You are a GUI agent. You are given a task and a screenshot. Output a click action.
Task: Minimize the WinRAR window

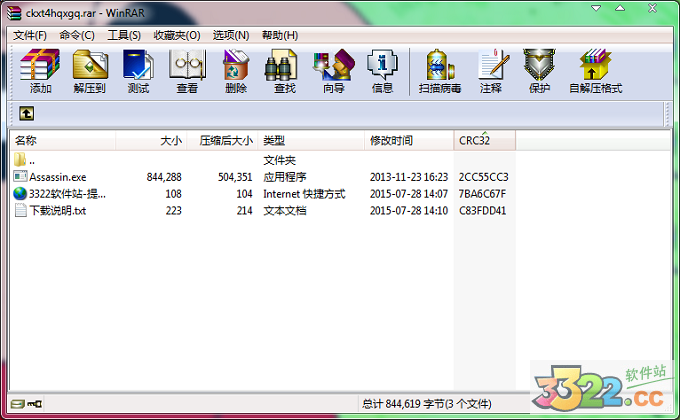[x=596, y=8]
